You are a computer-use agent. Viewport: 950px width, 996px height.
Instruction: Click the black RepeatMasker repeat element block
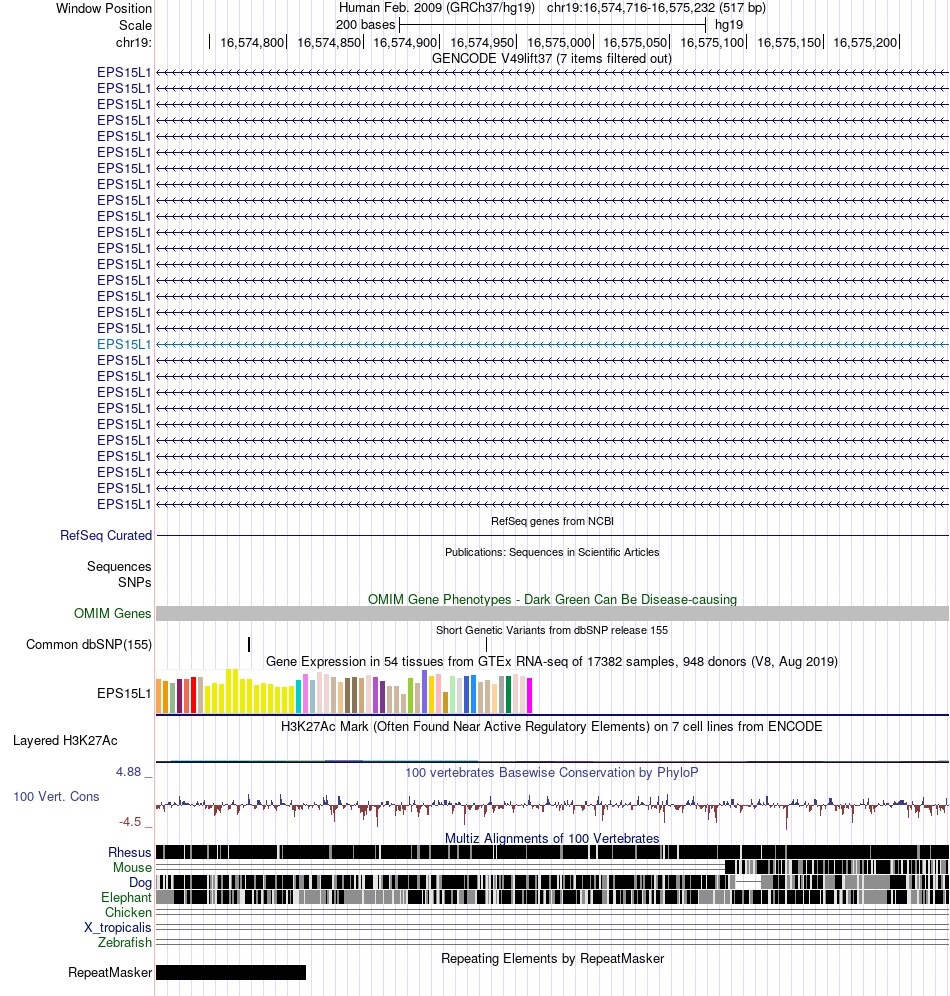(x=231, y=972)
